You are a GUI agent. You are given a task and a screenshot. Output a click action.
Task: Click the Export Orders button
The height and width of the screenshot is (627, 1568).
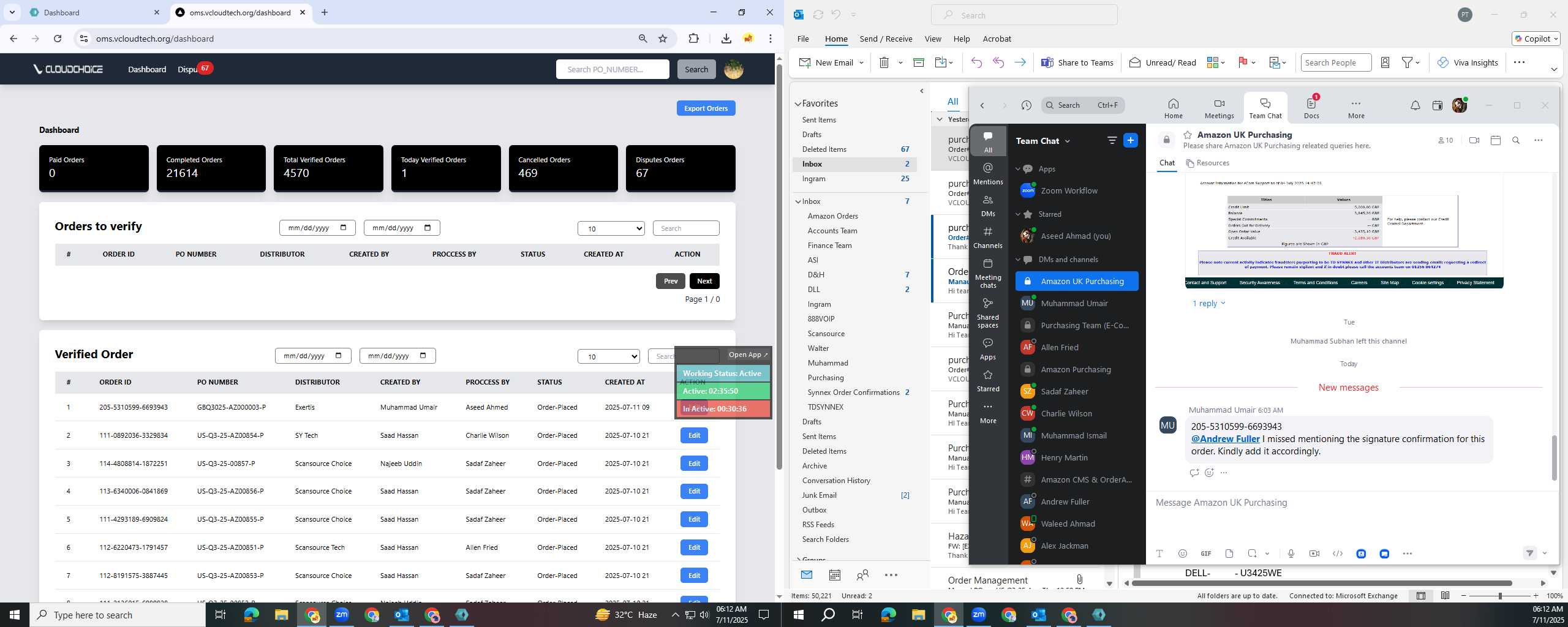706,108
